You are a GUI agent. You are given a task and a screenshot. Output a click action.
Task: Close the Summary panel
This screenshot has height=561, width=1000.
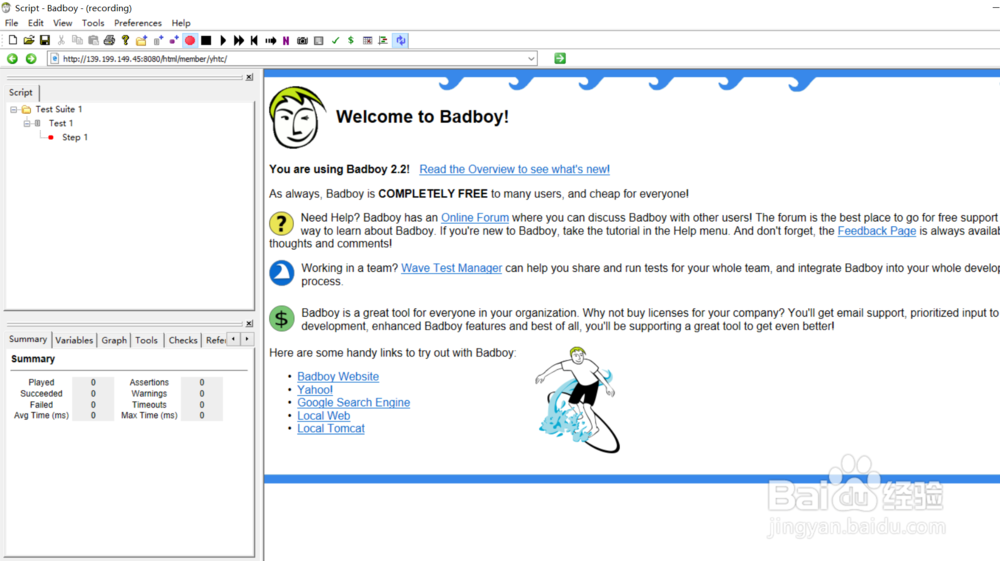pos(249,324)
